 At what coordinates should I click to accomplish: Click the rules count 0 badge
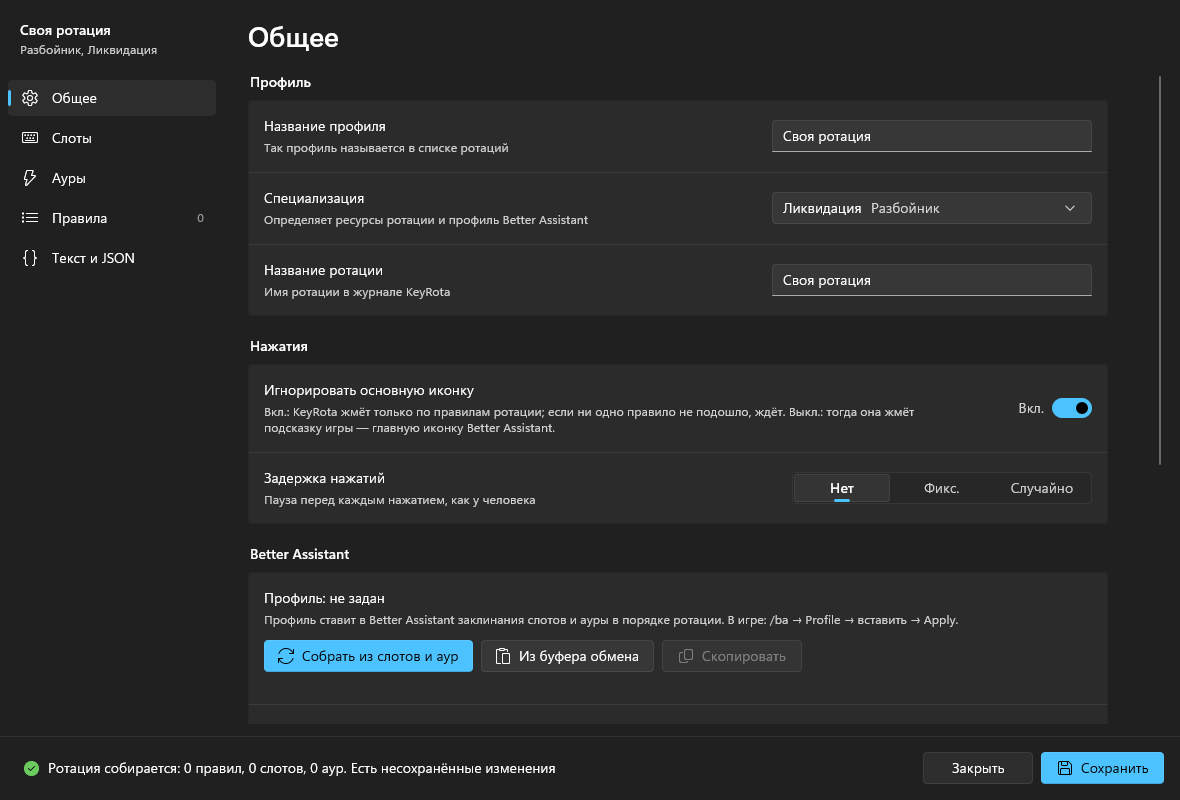coord(200,218)
